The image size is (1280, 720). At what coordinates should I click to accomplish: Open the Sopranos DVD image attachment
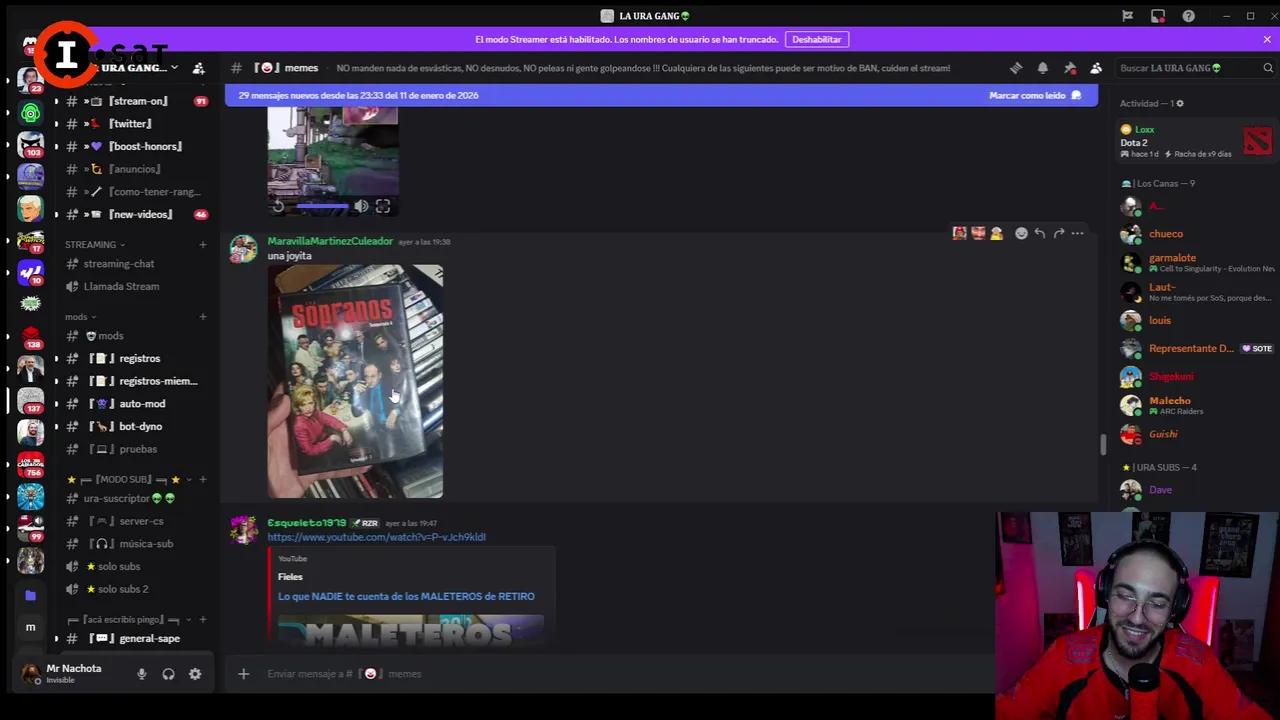(355, 381)
